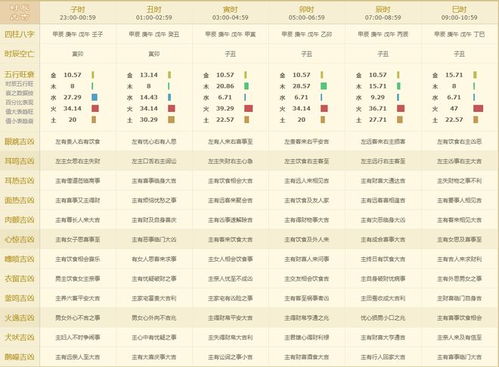Click the 时辰空亡 row label

click(x=19, y=54)
